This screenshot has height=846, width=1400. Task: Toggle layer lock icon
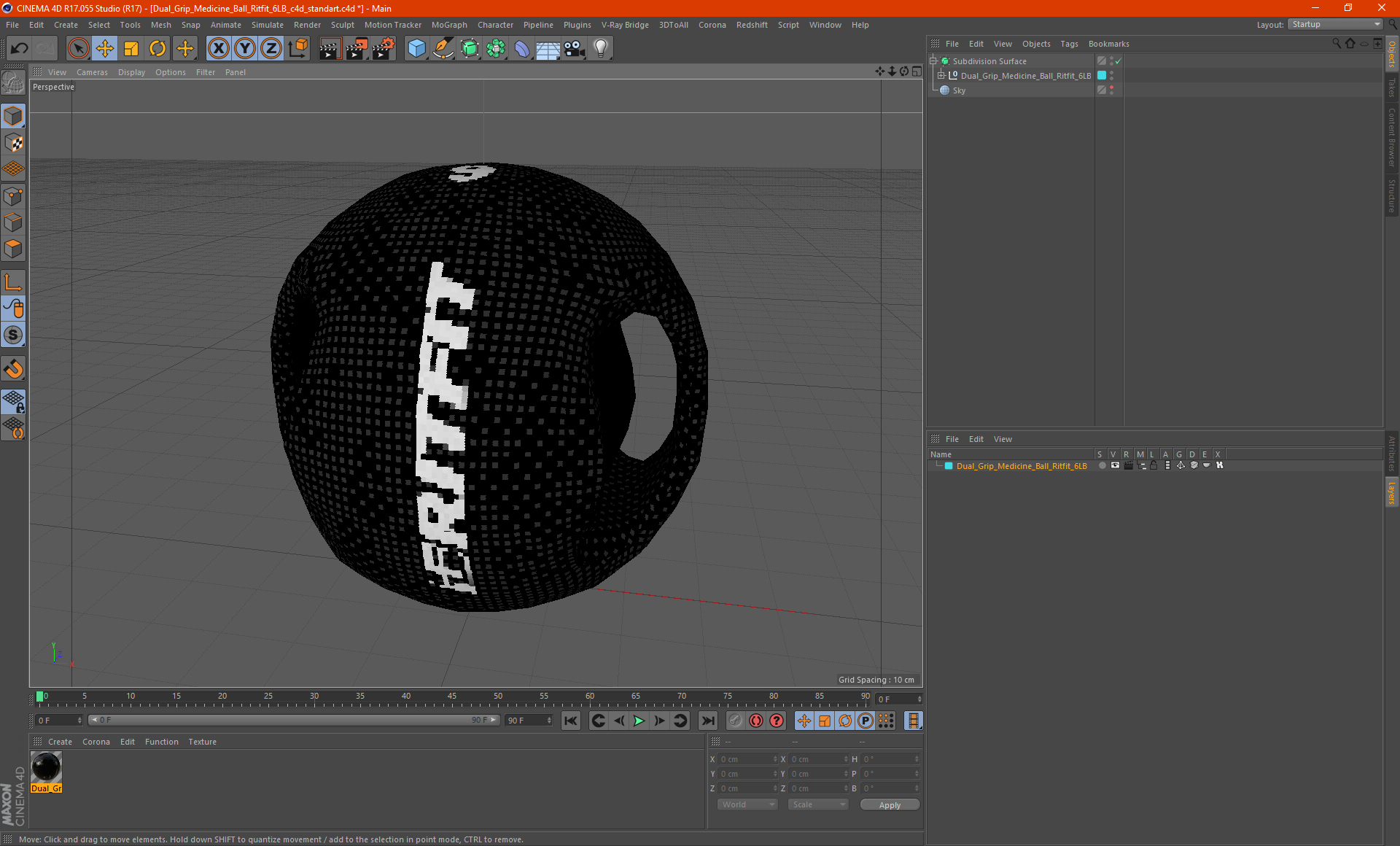(x=1154, y=465)
